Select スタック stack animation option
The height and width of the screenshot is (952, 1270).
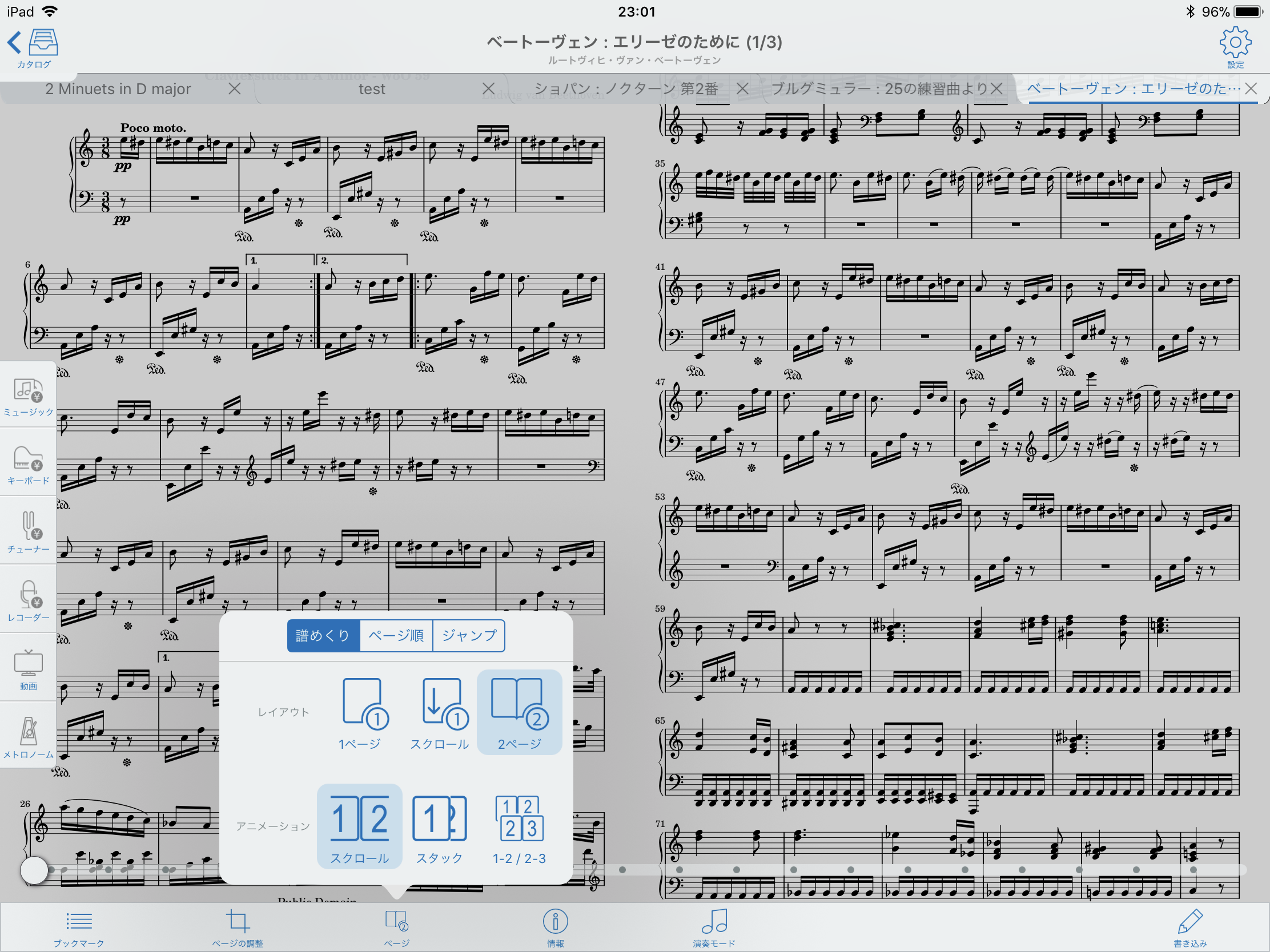439,829
